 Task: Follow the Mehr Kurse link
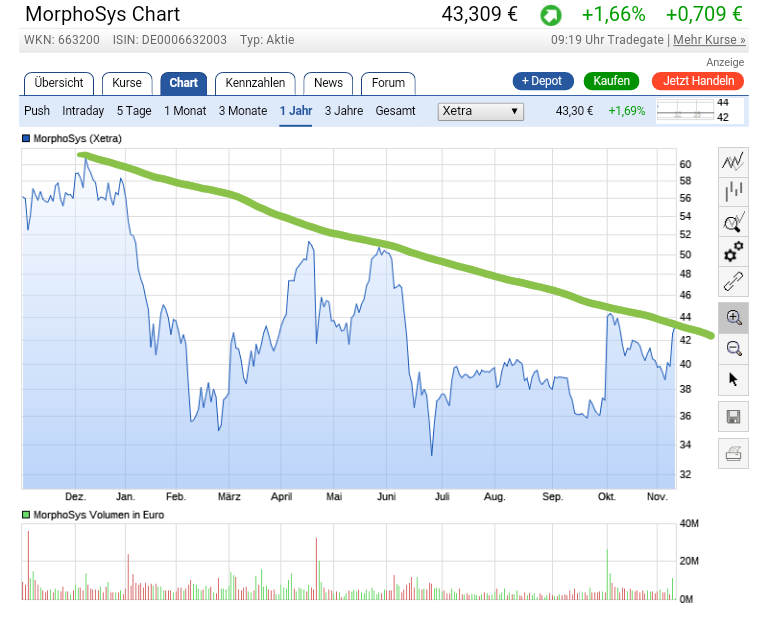coord(709,40)
